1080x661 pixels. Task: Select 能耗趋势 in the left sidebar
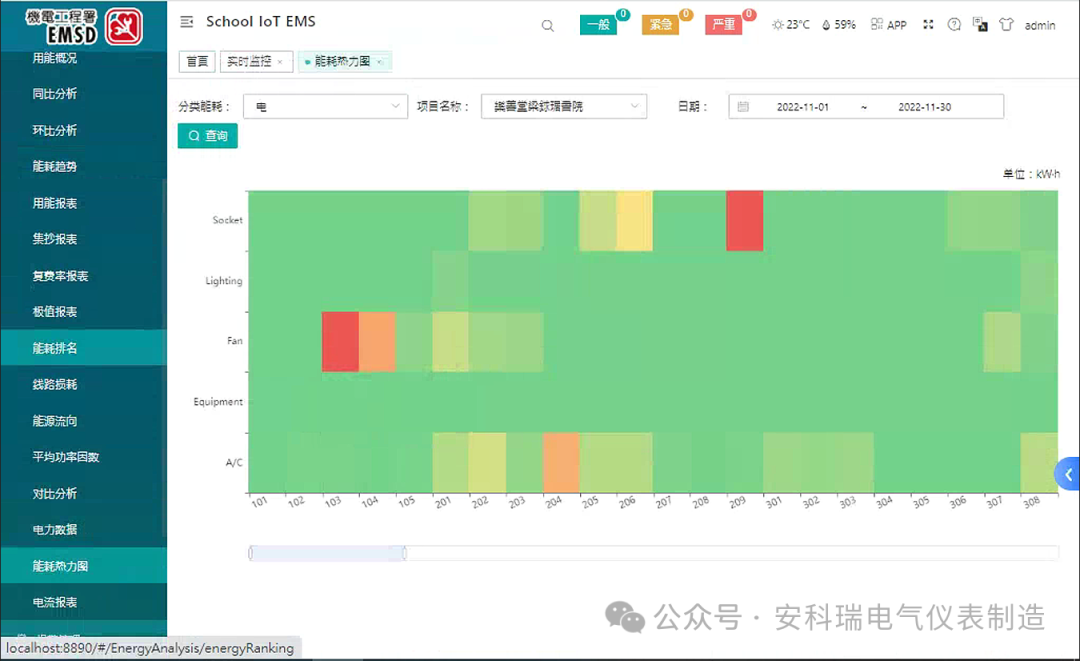coord(55,165)
